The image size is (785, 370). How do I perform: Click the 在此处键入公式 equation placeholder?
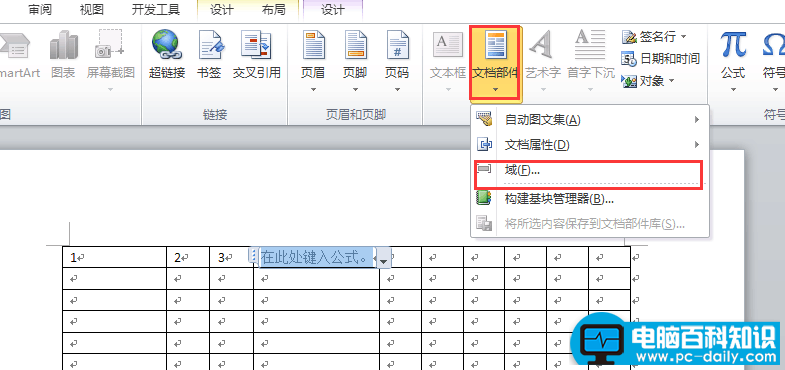(x=317, y=258)
